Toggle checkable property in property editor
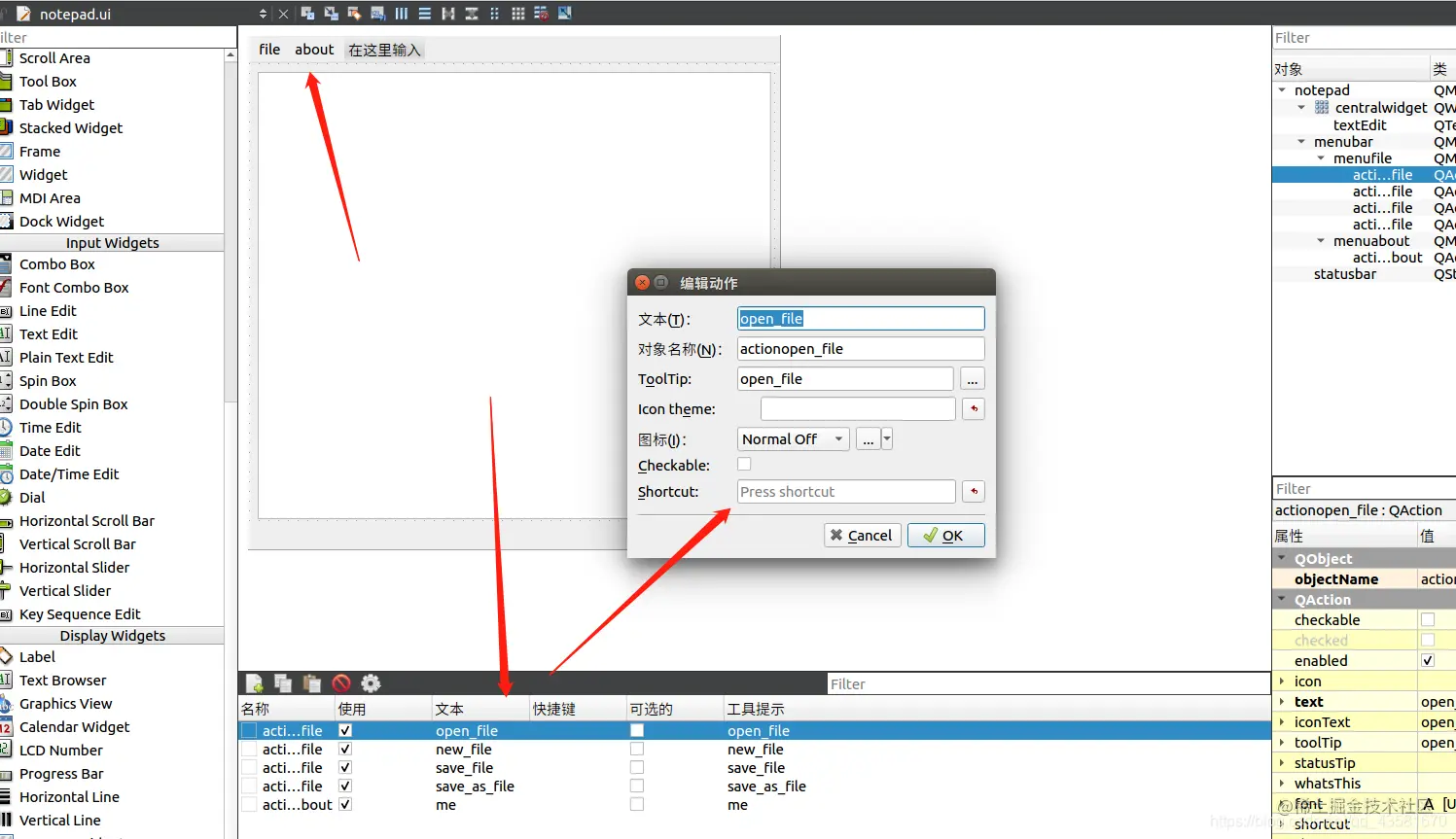 coord(1428,620)
